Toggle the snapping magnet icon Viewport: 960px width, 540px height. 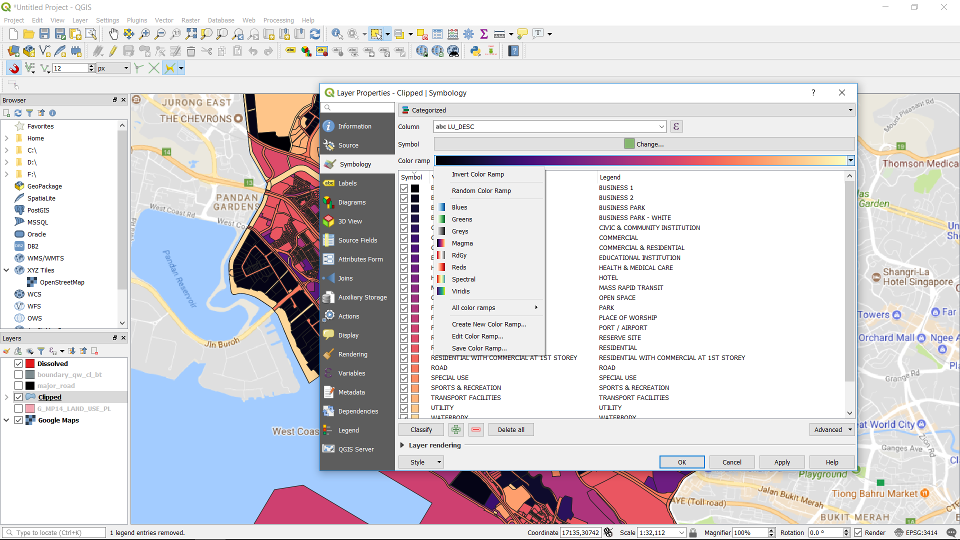[x=14, y=68]
